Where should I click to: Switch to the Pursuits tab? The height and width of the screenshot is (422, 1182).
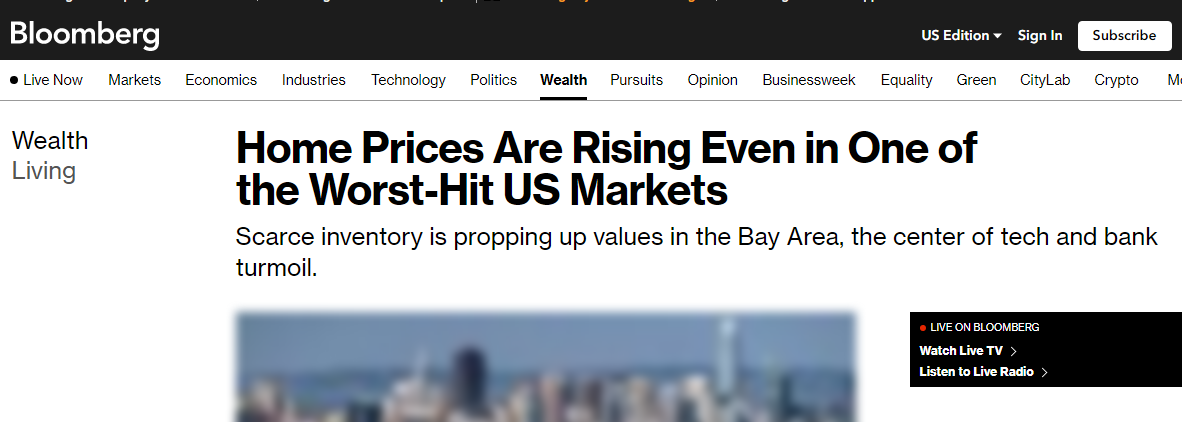[x=637, y=80]
